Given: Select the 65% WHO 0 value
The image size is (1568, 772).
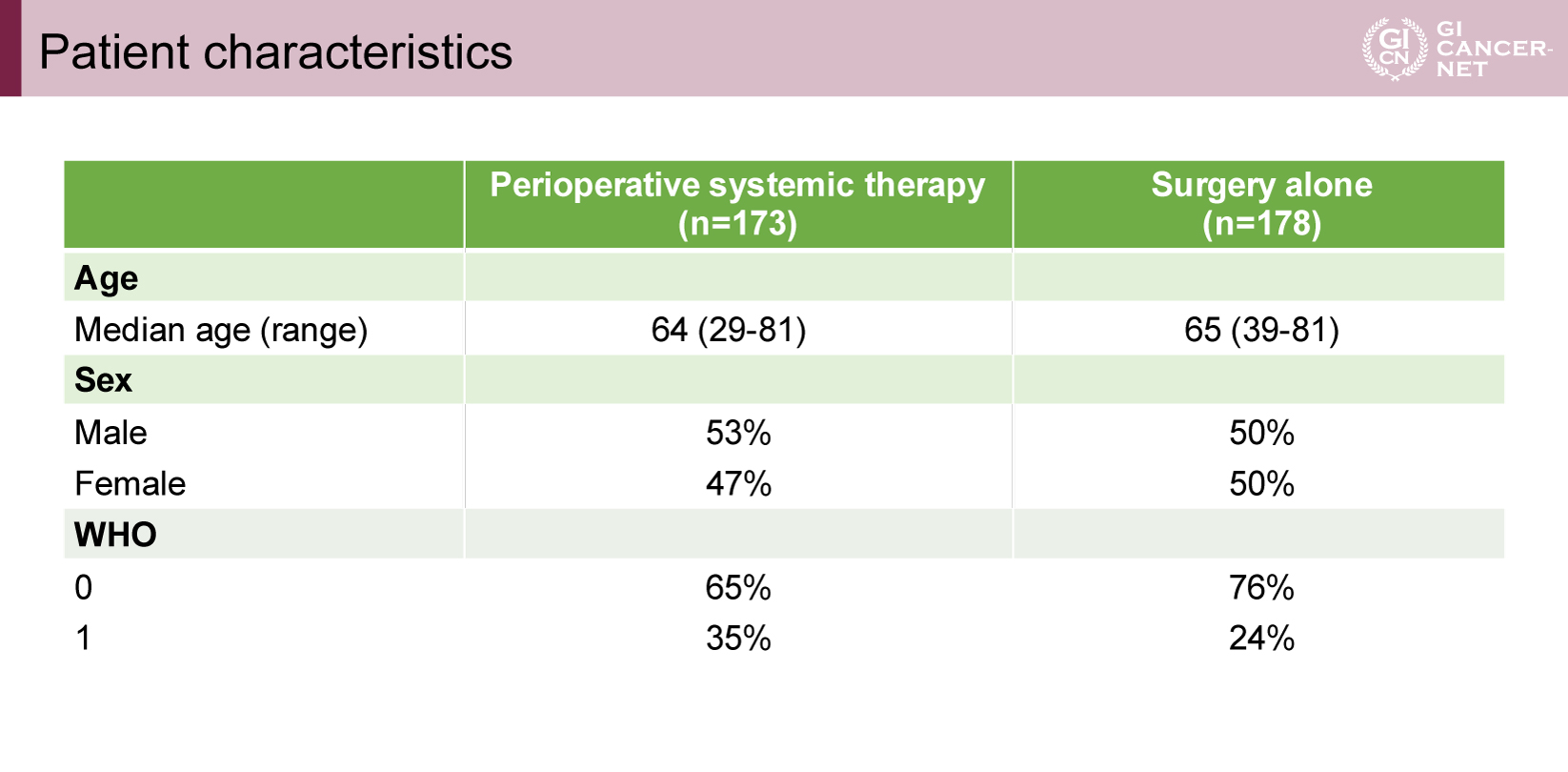Looking at the screenshot, I should (738, 587).
